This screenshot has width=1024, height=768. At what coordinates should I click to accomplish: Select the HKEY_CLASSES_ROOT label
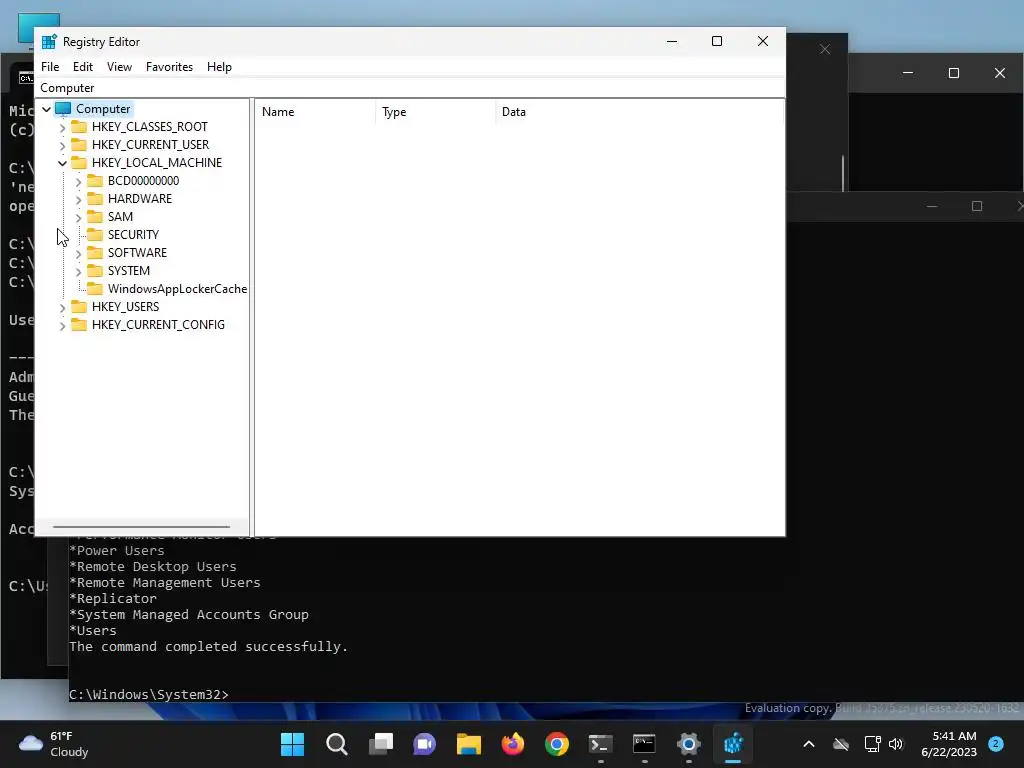pos(150,127)
